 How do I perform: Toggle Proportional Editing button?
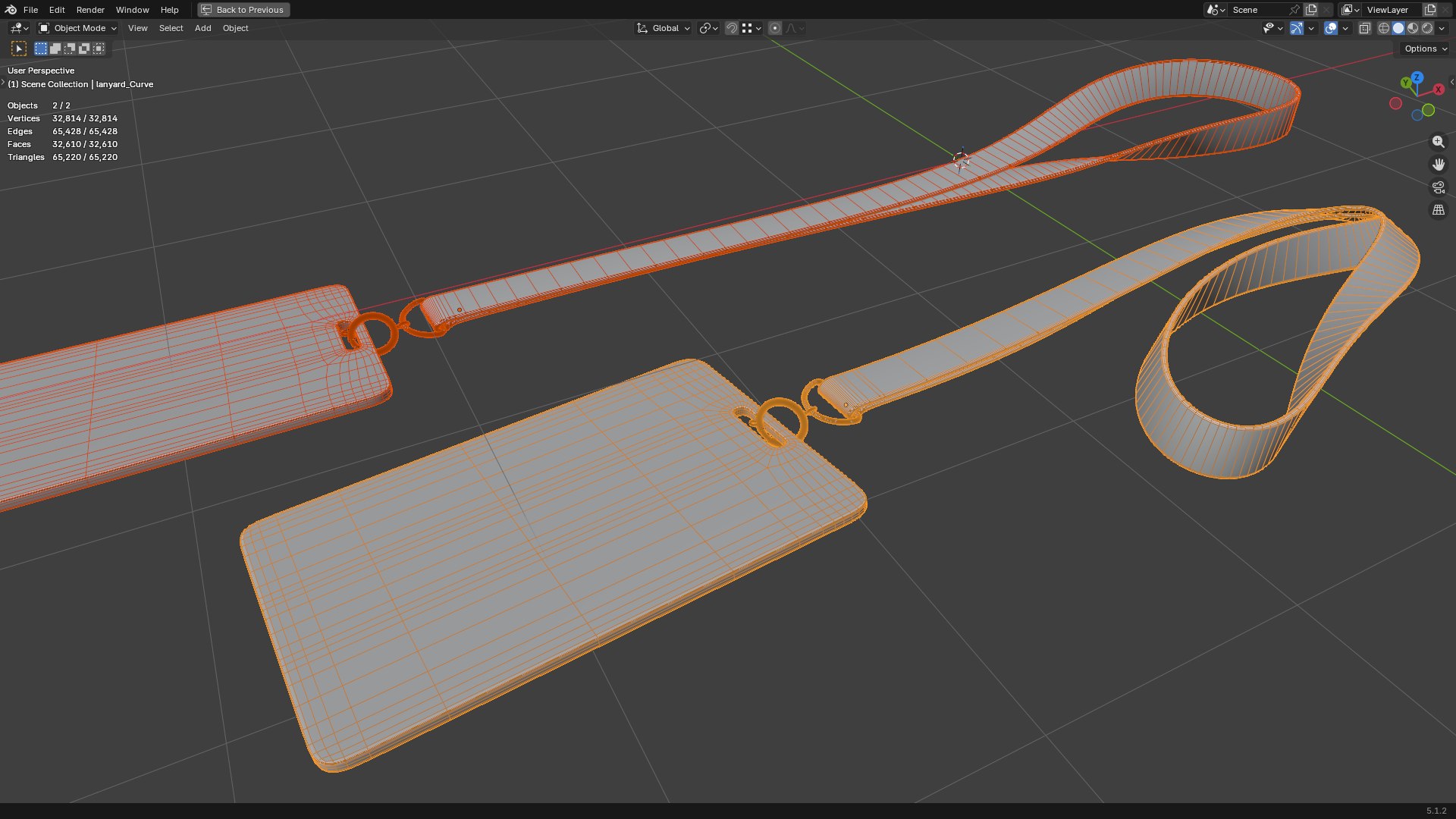[x=775, y=28]
